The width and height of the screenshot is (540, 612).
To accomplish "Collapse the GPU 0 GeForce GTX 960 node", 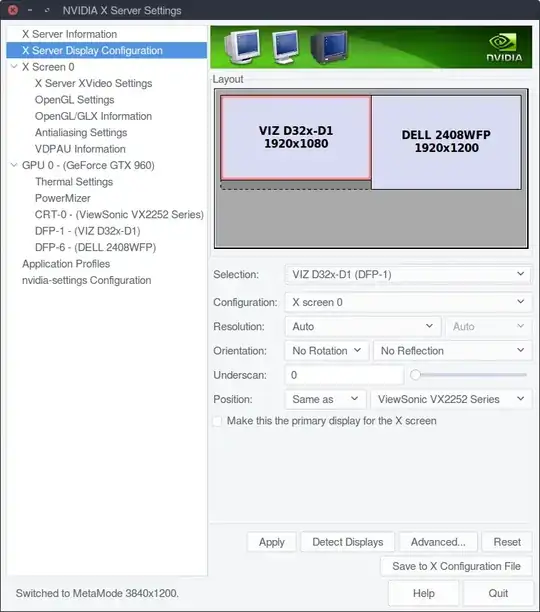I will tap(14, 165).
